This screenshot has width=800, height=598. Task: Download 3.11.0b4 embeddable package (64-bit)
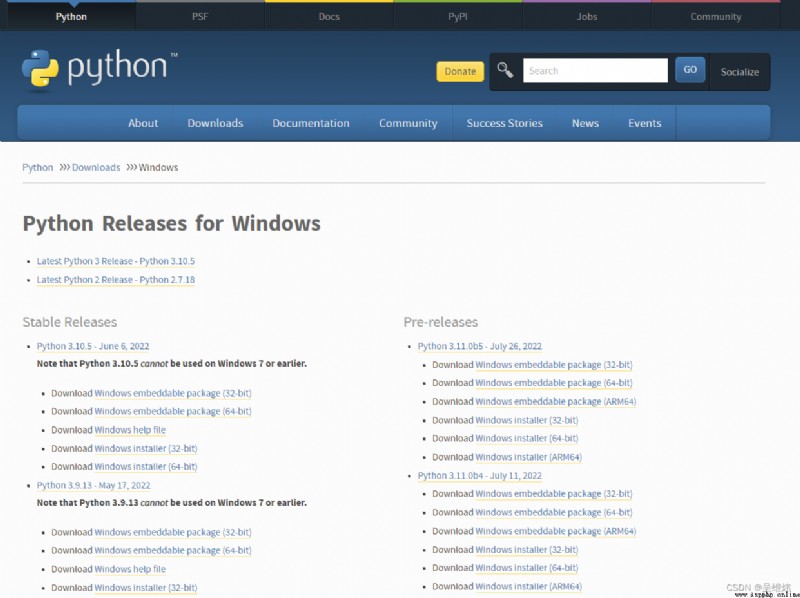tap(554, 512)
